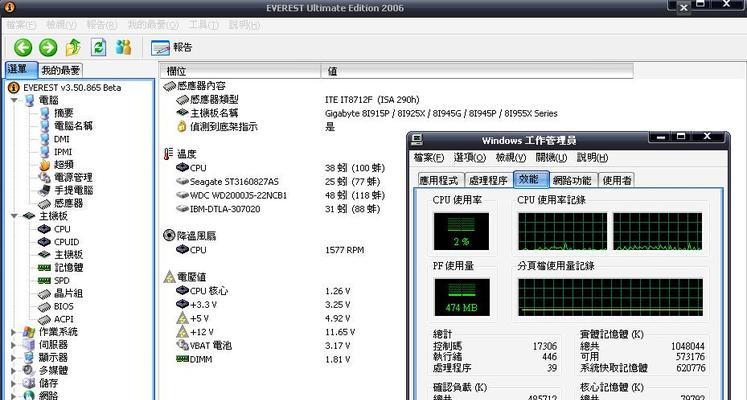Click the Refresh page toolbar icon
This screenshot has width=747, height=400.
(x=98, y=47)
